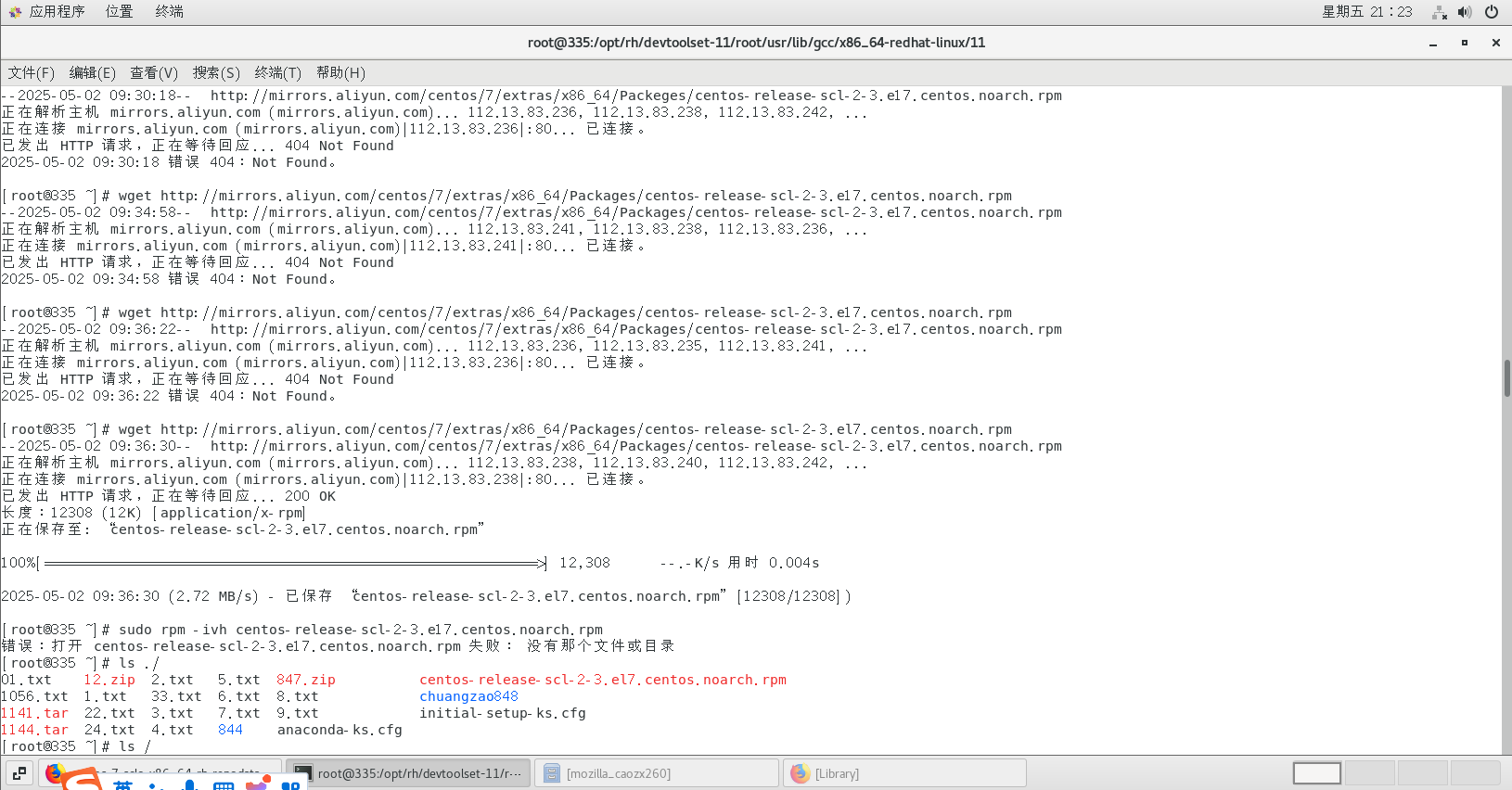This screenshot has width=1512, height=790.
Task: Click the Sogou input method S icon
Action: coord(83,781)
